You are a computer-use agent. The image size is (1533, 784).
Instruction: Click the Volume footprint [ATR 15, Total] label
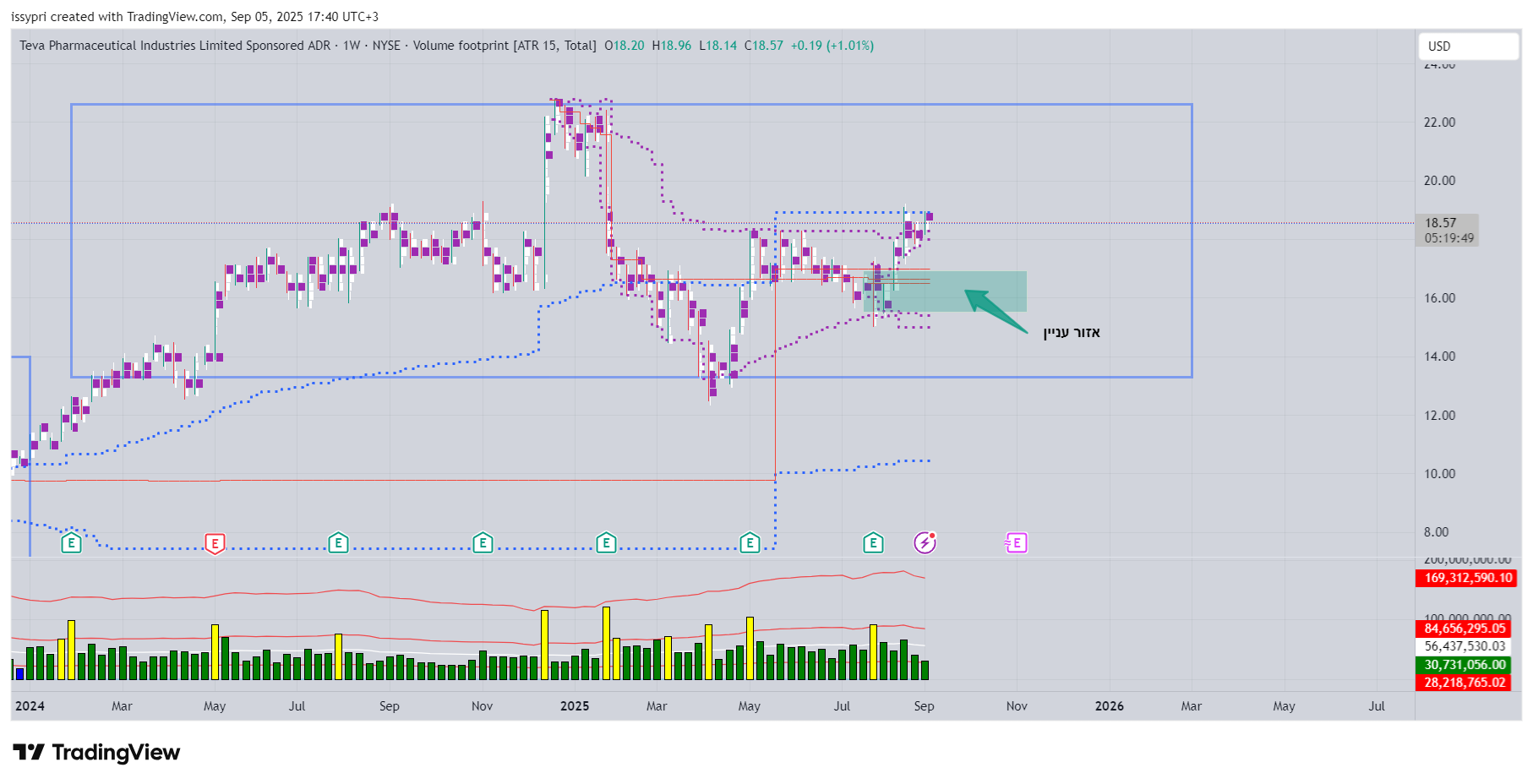pos(505,46)
